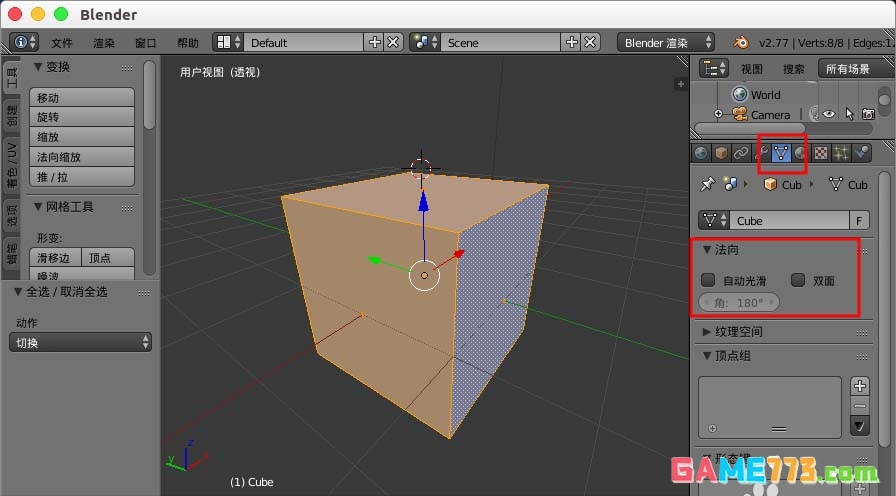The height and width of the screenshot is (496, 896).
Task: Open the Physics properties tab
Action: (862, 153)
